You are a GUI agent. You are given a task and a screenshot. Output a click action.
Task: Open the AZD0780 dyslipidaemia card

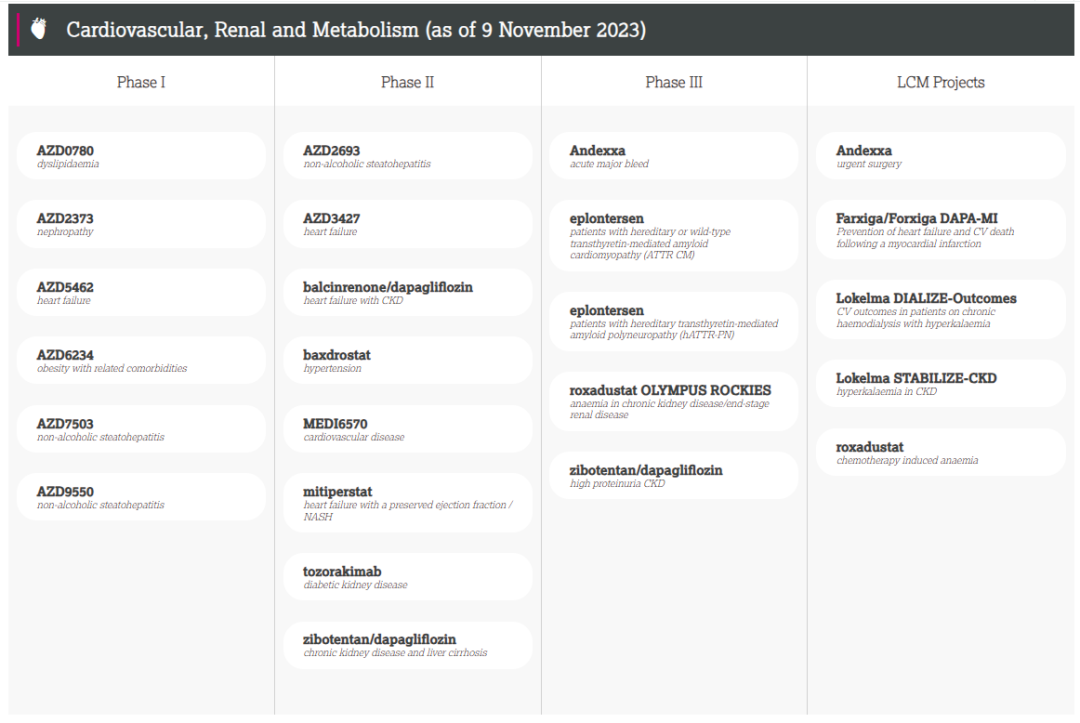[141, 156]
